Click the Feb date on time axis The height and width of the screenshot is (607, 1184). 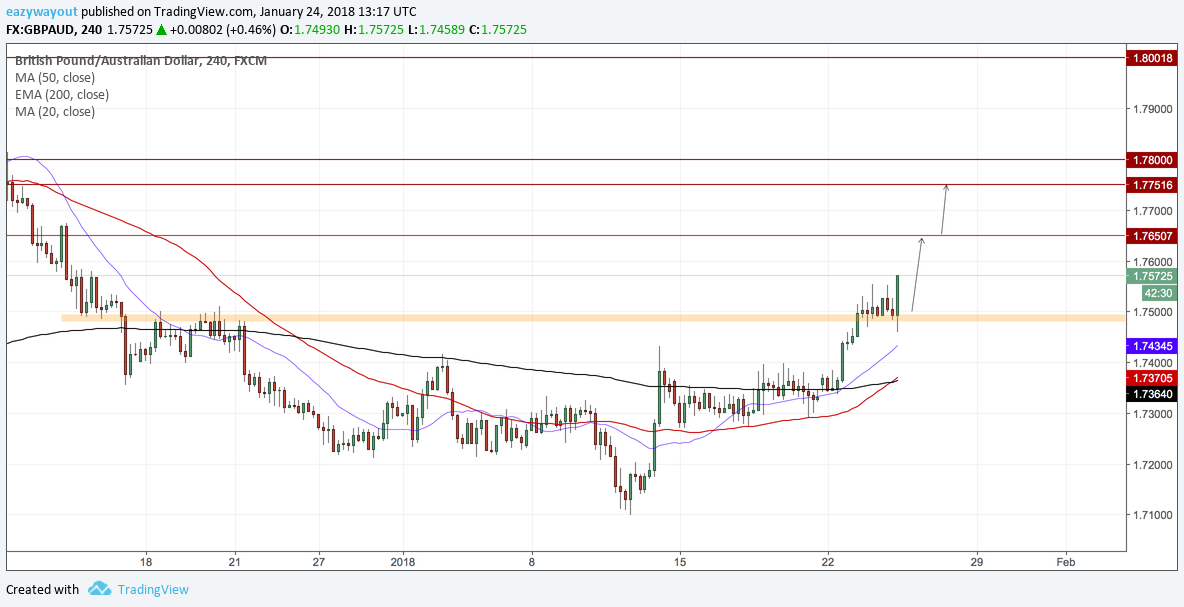(x=1065, y=562)
